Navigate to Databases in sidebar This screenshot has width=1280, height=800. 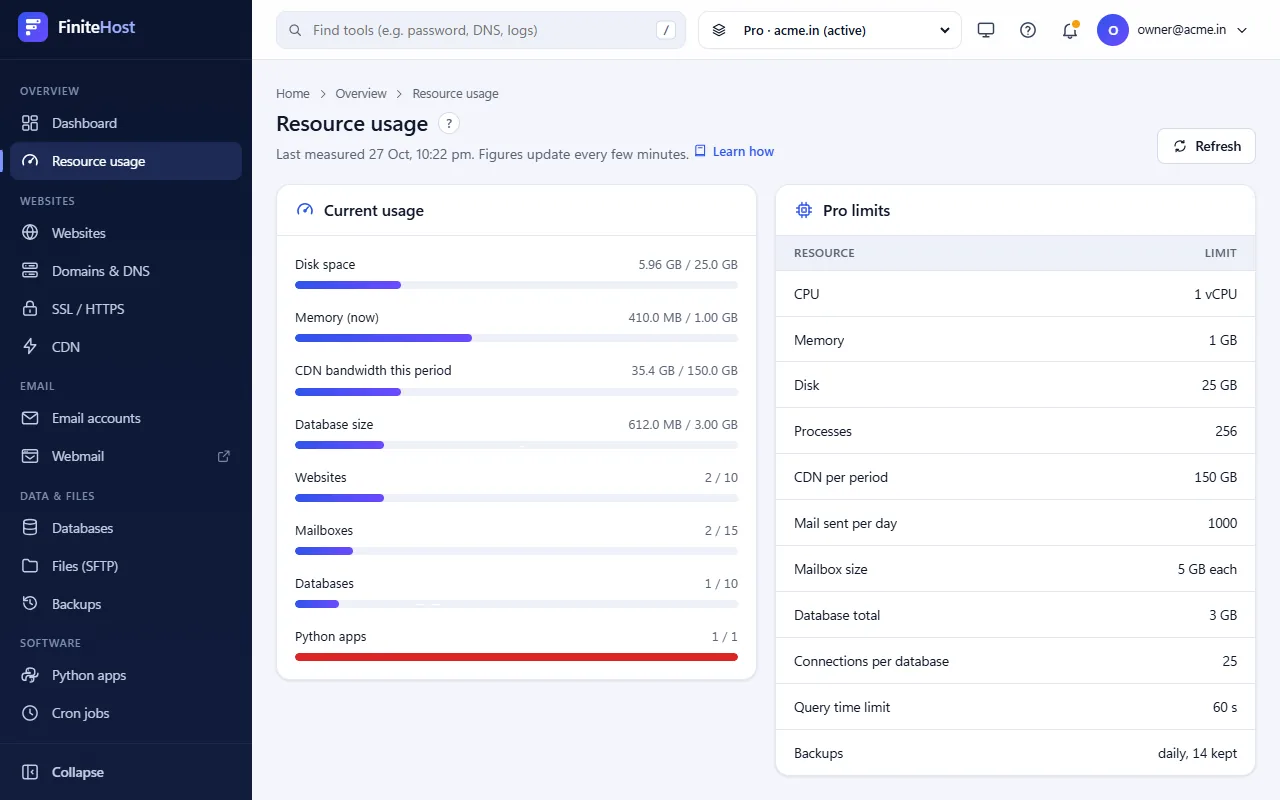pyautogui.click(x=126, y=528)
